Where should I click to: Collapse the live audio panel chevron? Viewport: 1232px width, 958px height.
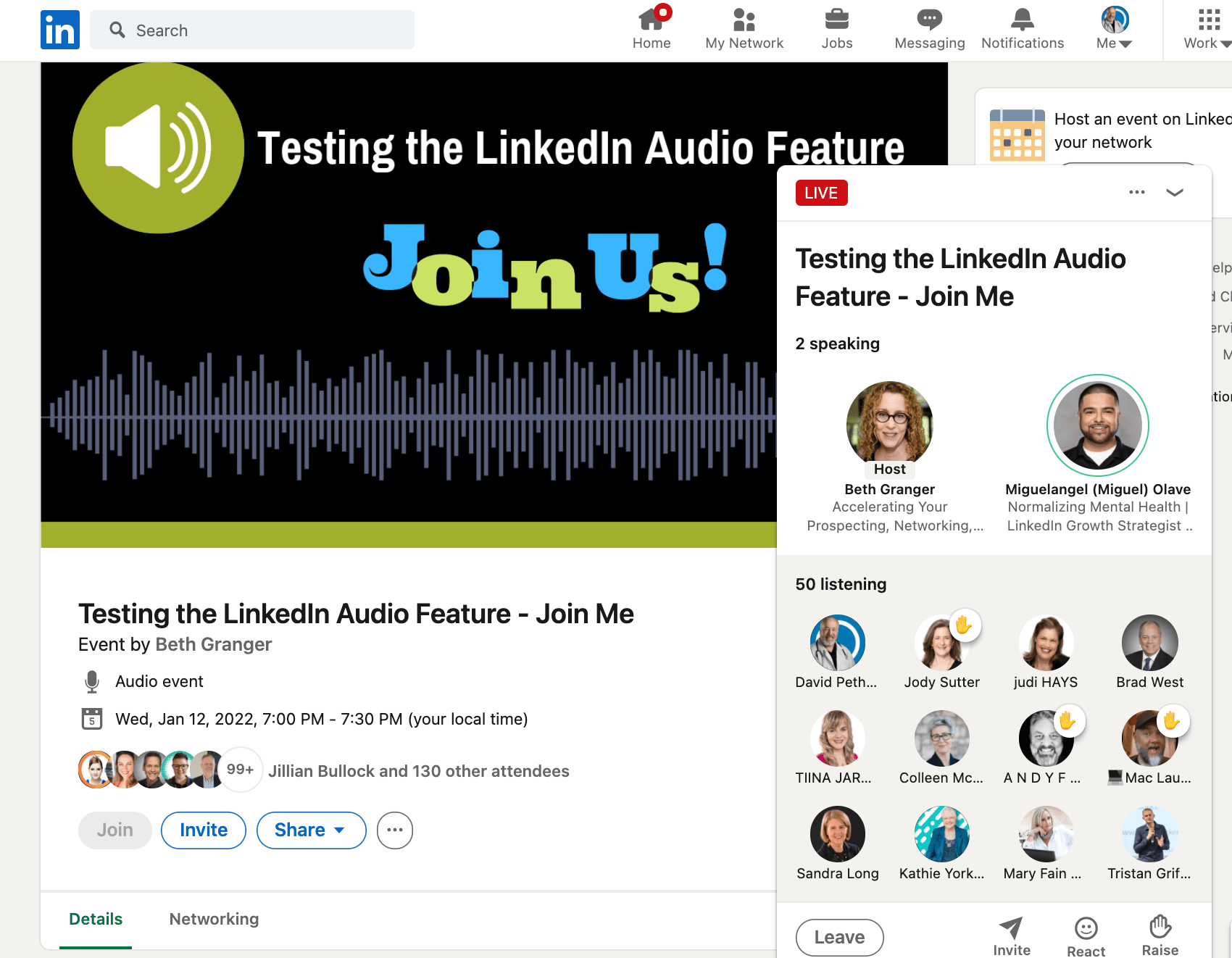coord(1175,192)
